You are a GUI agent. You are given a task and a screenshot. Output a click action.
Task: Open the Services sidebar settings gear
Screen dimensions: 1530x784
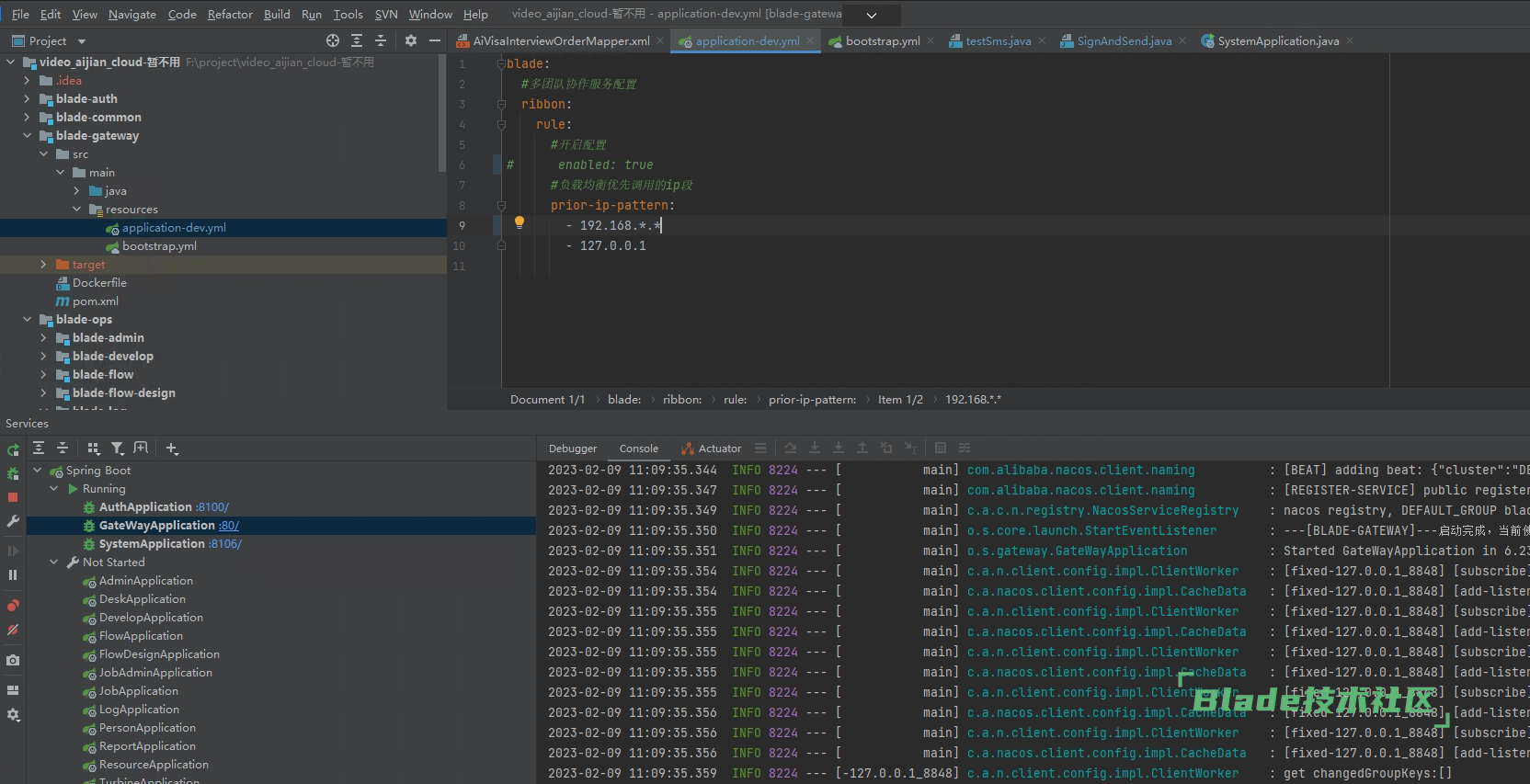click(13, 714)
